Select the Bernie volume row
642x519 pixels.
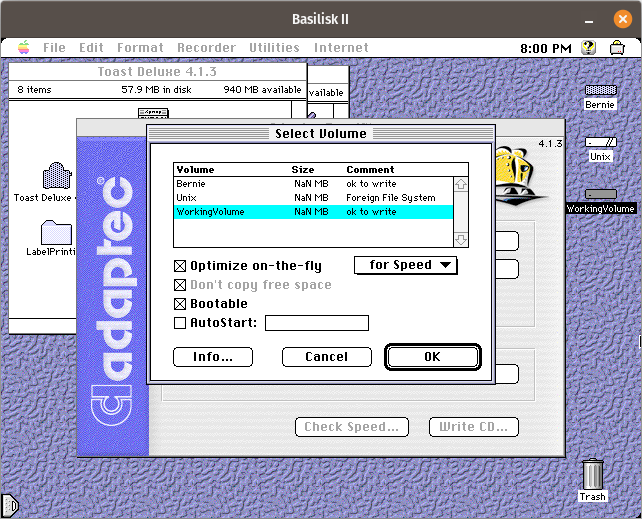coord(314,184)
